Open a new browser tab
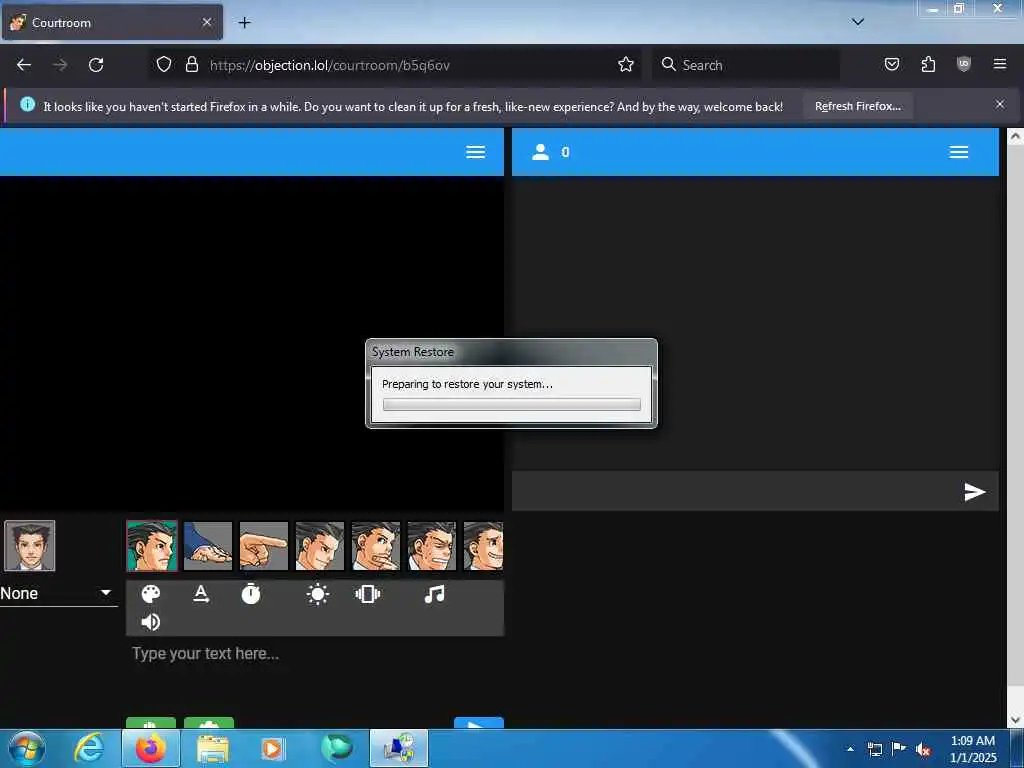 [244, 23]
